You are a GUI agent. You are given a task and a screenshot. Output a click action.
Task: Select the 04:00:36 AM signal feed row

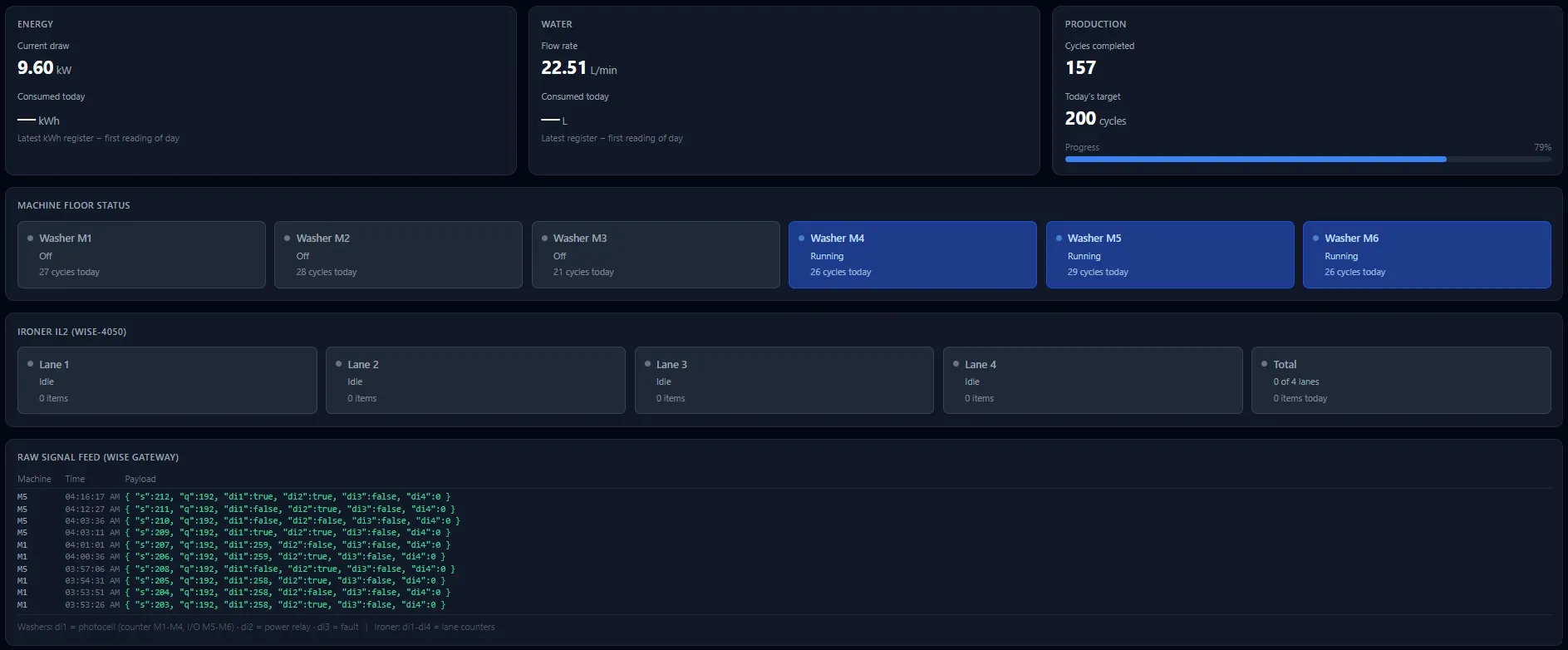(784, 557)
